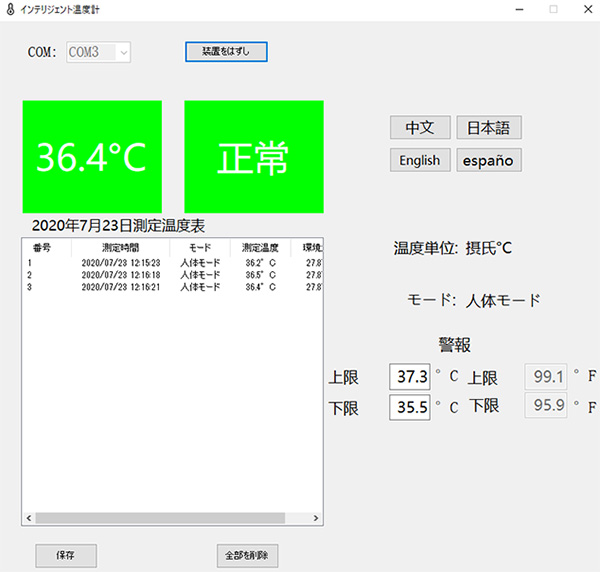This screenshot has height=572, width=600.
Task: Click the 36.2°C measured temperature cell
Action: click(x=260, y=263)
